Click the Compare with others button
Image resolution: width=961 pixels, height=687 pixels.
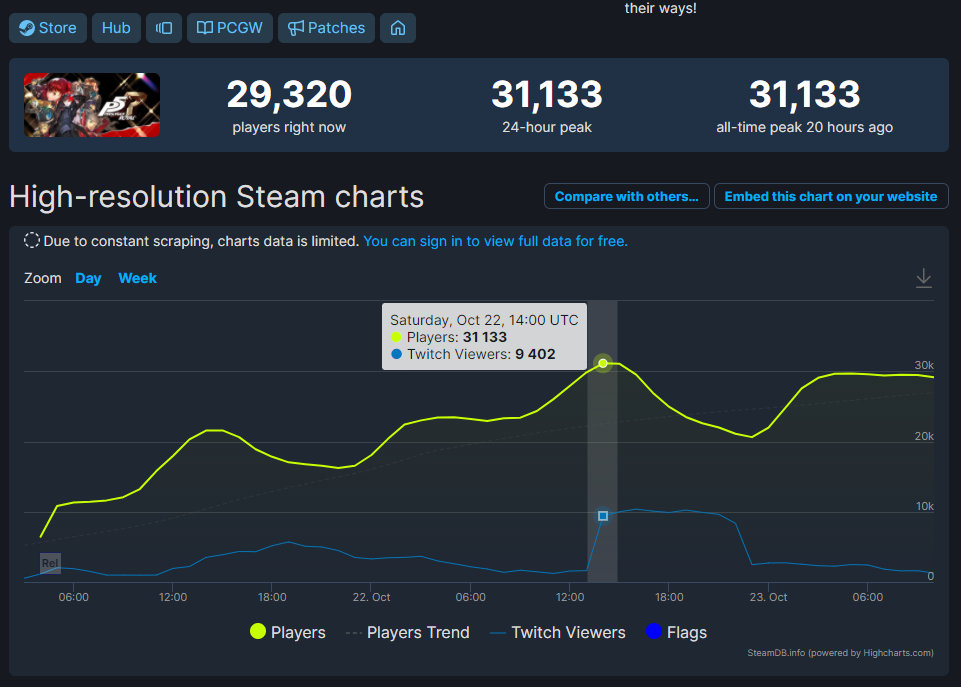tap(626, 196)
